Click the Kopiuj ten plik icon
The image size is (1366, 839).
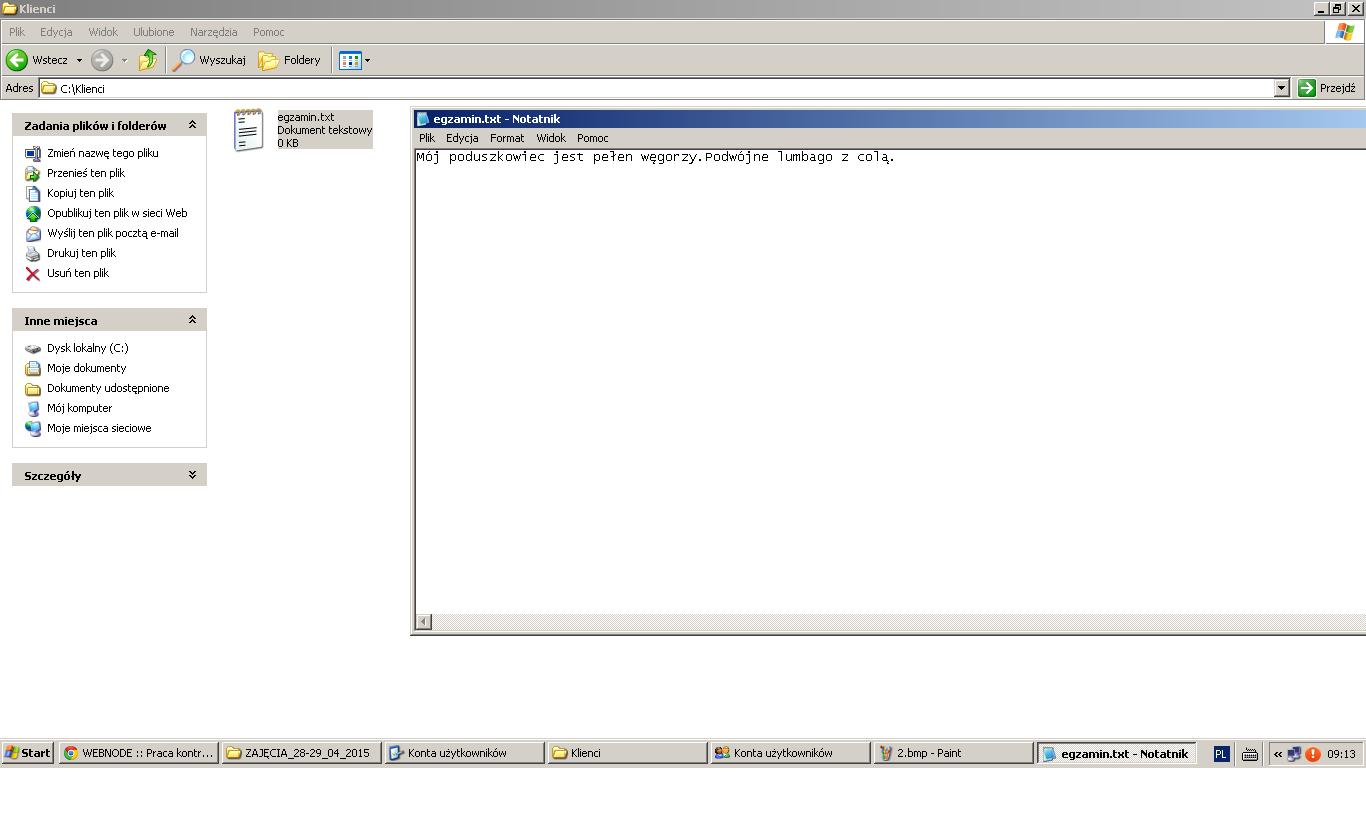coord(33,193)
